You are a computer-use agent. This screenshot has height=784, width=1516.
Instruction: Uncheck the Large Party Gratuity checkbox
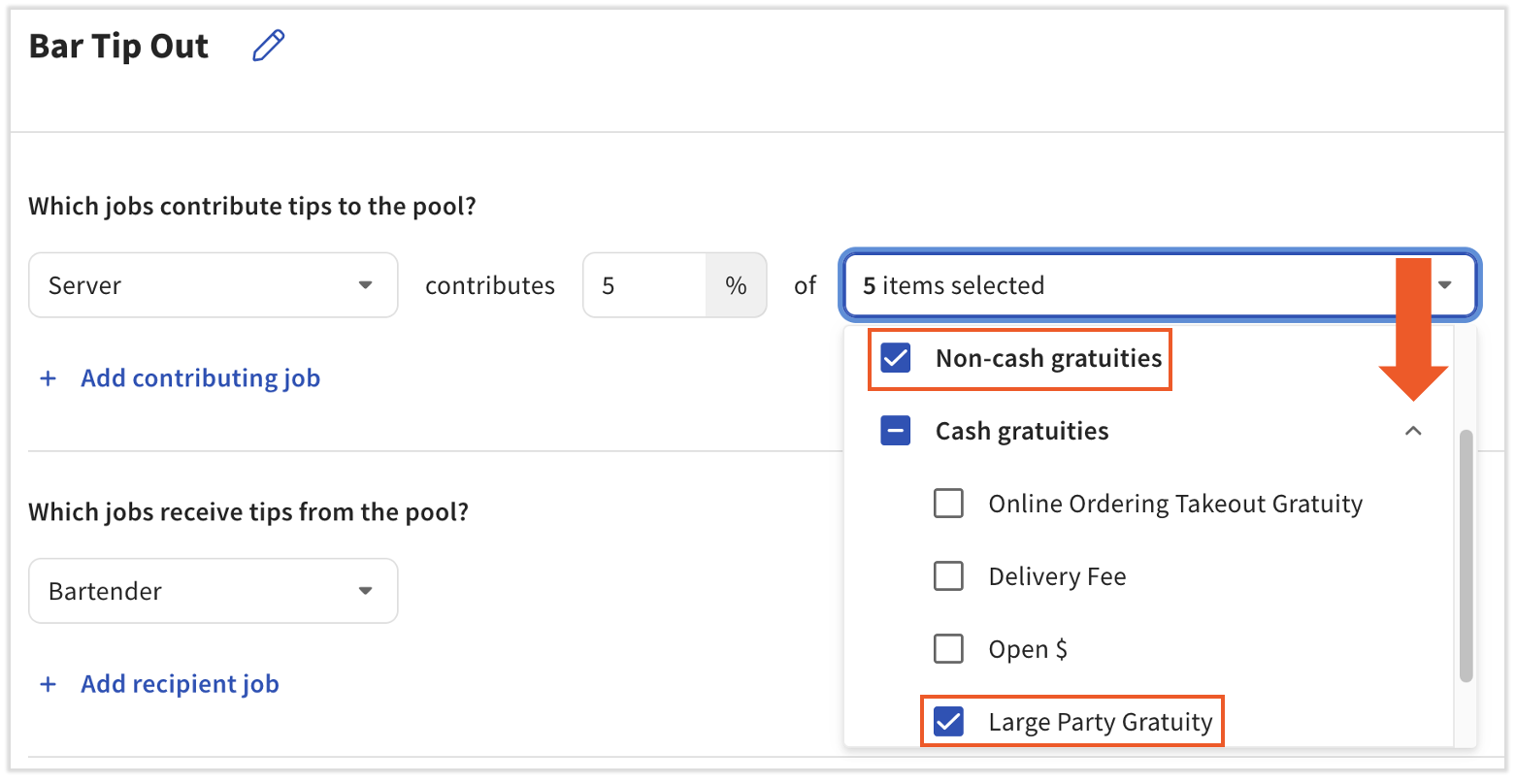pos(946,722)
